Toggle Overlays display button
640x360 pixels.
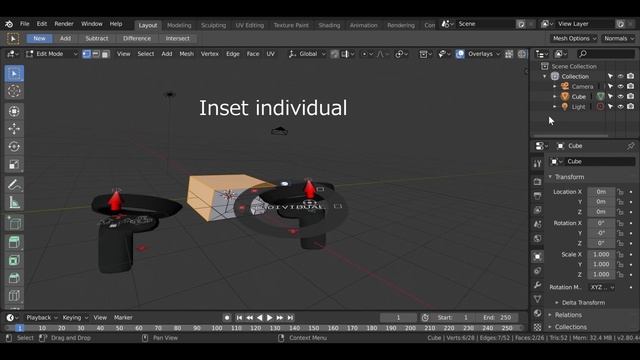[460, 54]
